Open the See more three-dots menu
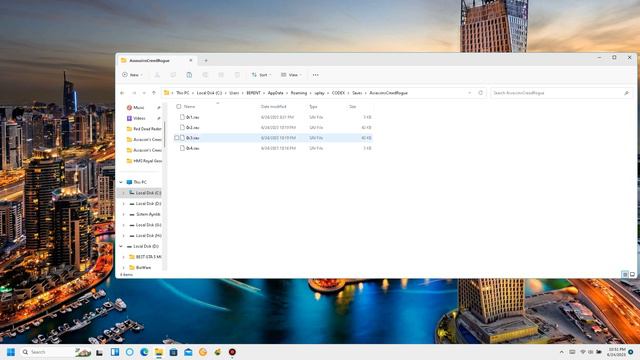Viewport: 640px width, 360px height. coord(316,75)
